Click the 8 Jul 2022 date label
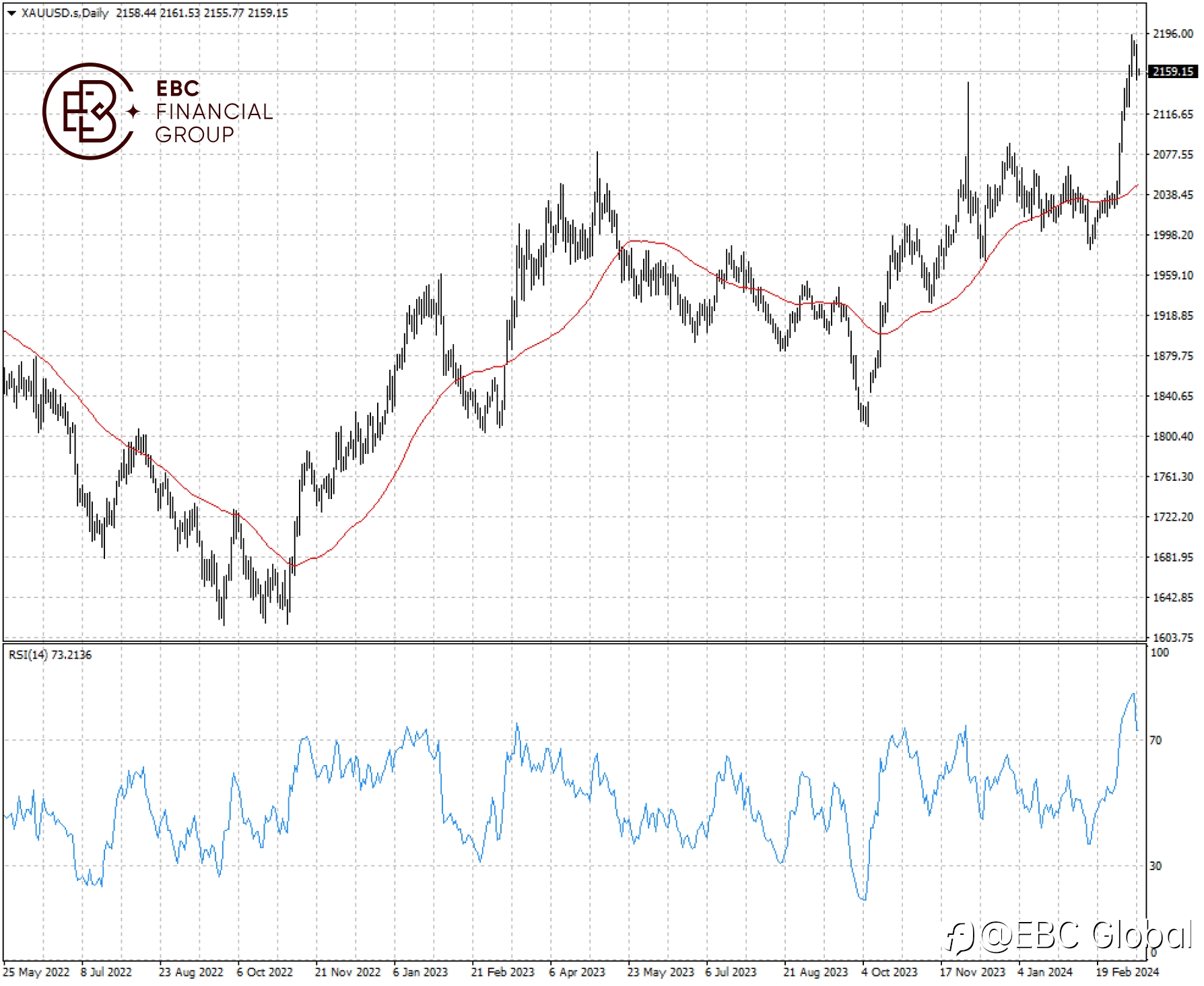The height and width of the screenshot is (986, 1204). coord(106,972)
